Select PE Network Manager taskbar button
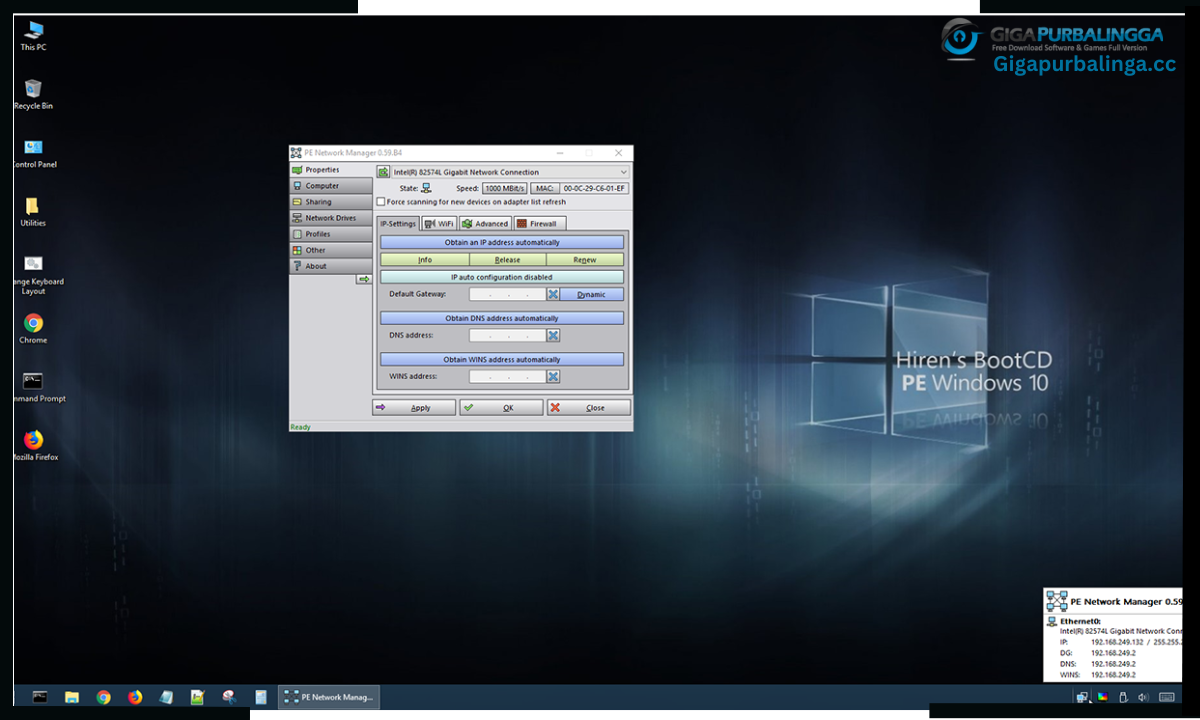Viewport: 1200px width, 720px height. pyautogui.click(x=329, y=697)
